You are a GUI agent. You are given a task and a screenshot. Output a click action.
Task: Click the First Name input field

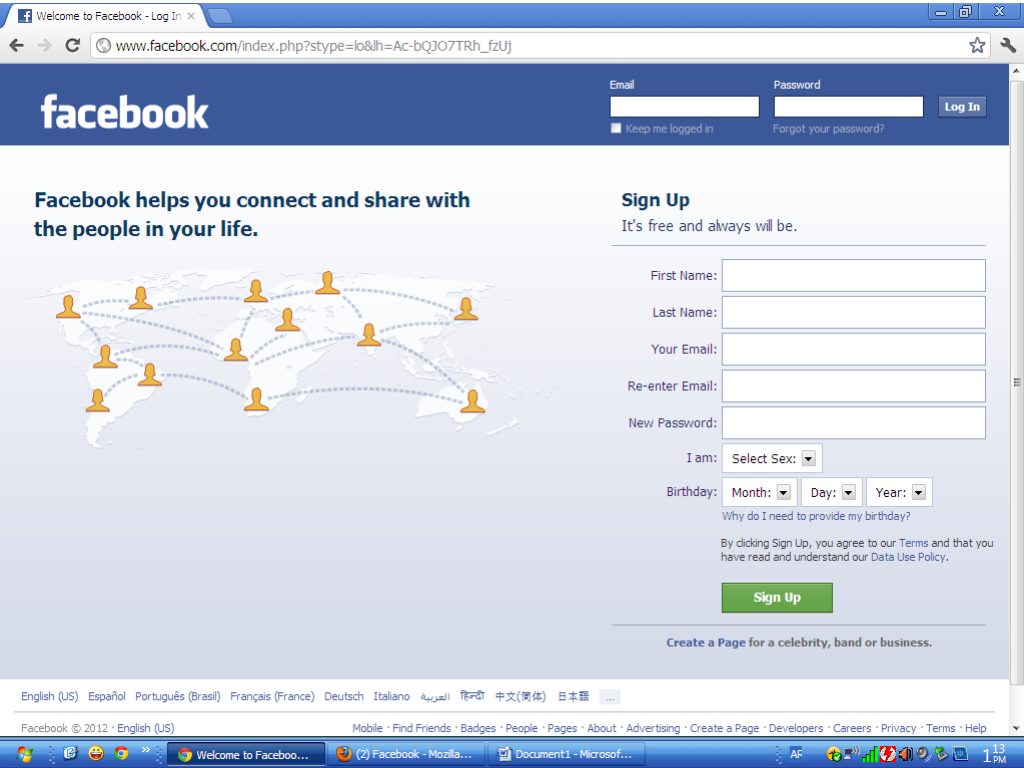point(854,276)
